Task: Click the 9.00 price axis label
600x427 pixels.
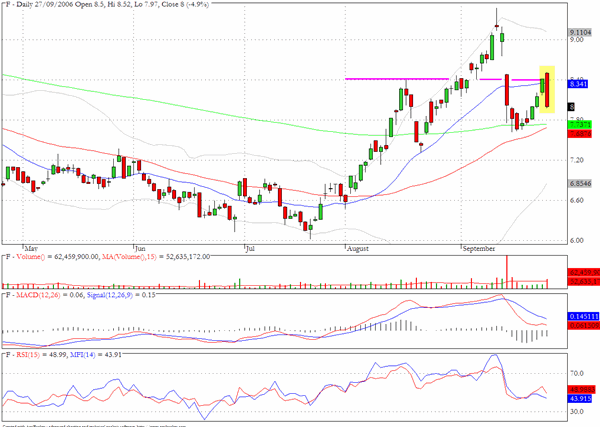Action: coord(576,39)
